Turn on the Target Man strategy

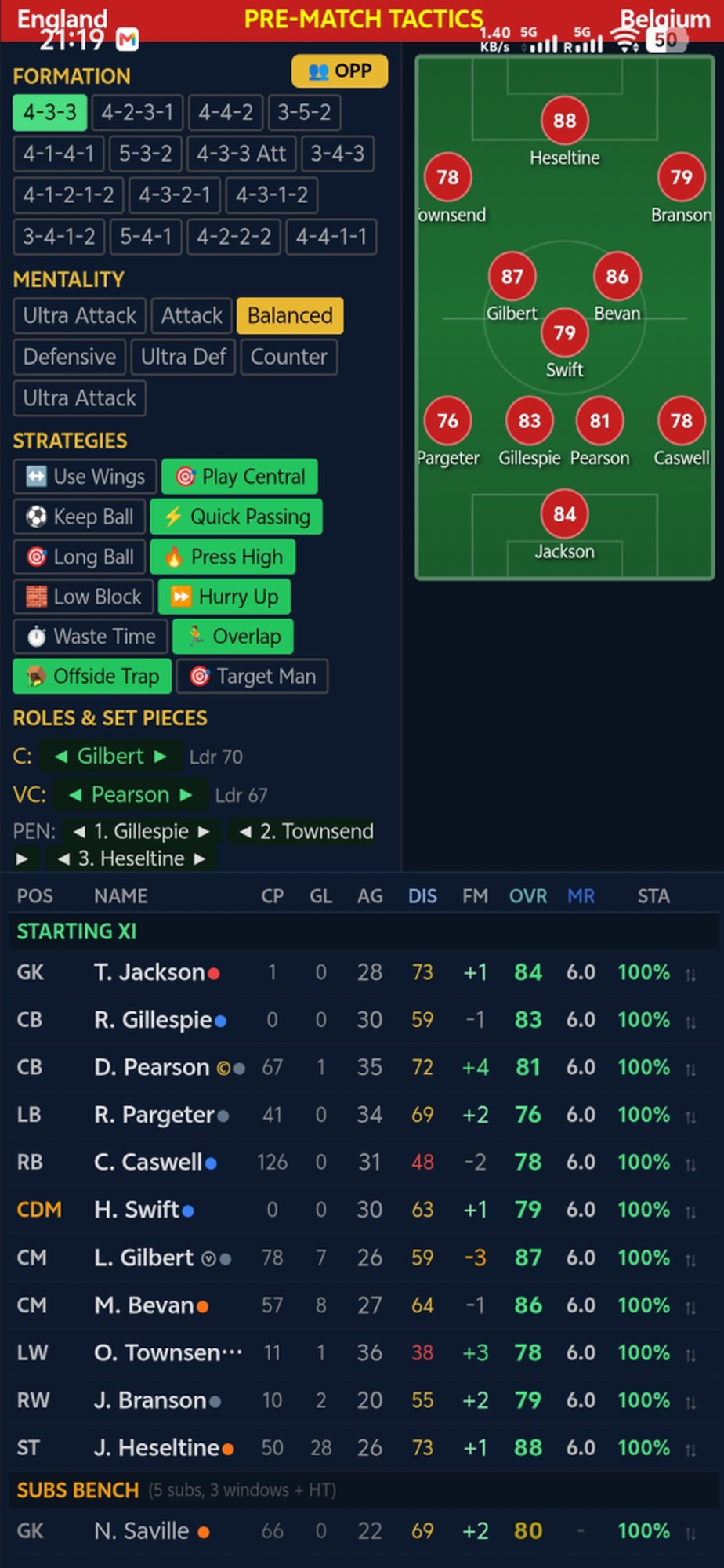coord(252,677)
